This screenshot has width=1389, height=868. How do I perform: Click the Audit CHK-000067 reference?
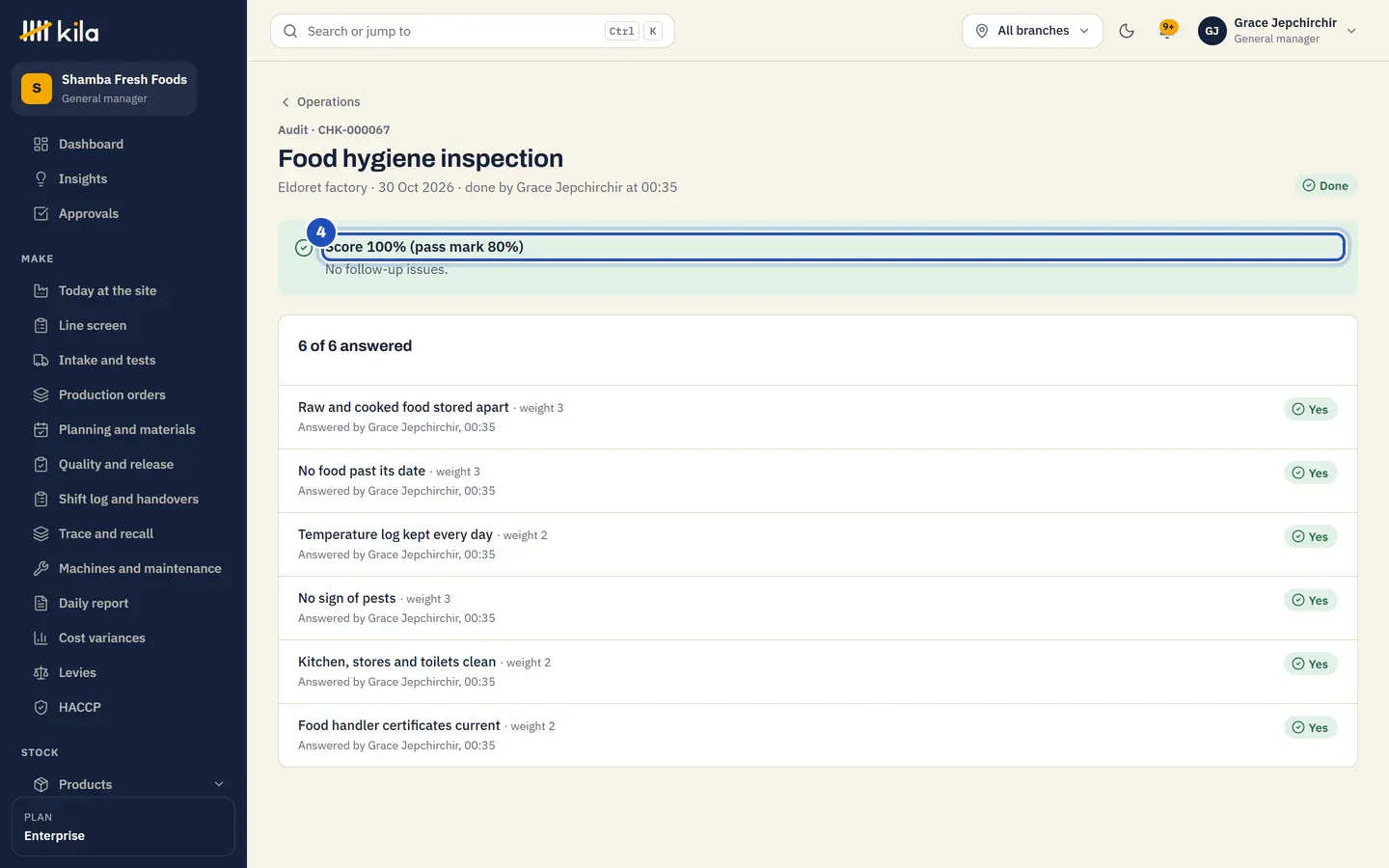point(334,130)
